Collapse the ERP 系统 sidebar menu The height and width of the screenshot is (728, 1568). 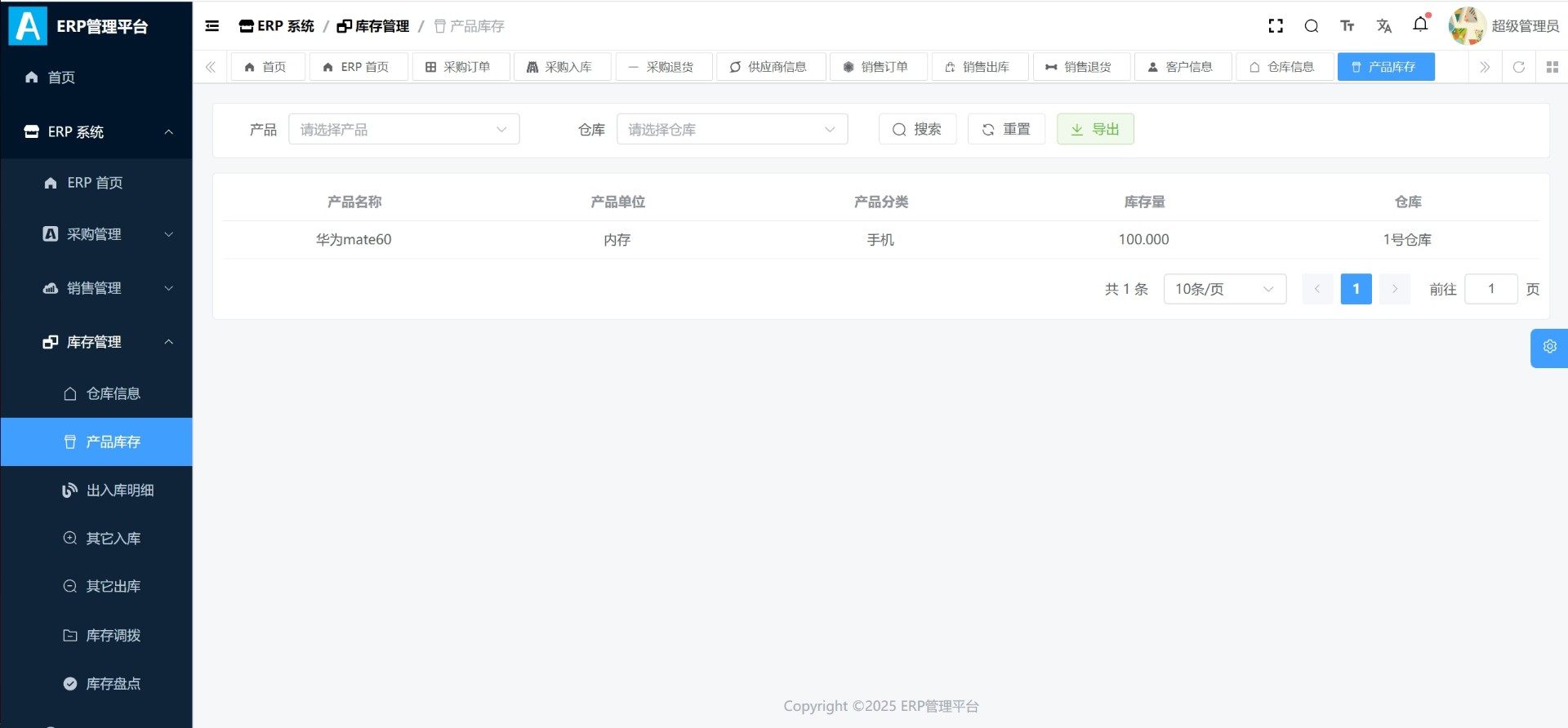96,131
